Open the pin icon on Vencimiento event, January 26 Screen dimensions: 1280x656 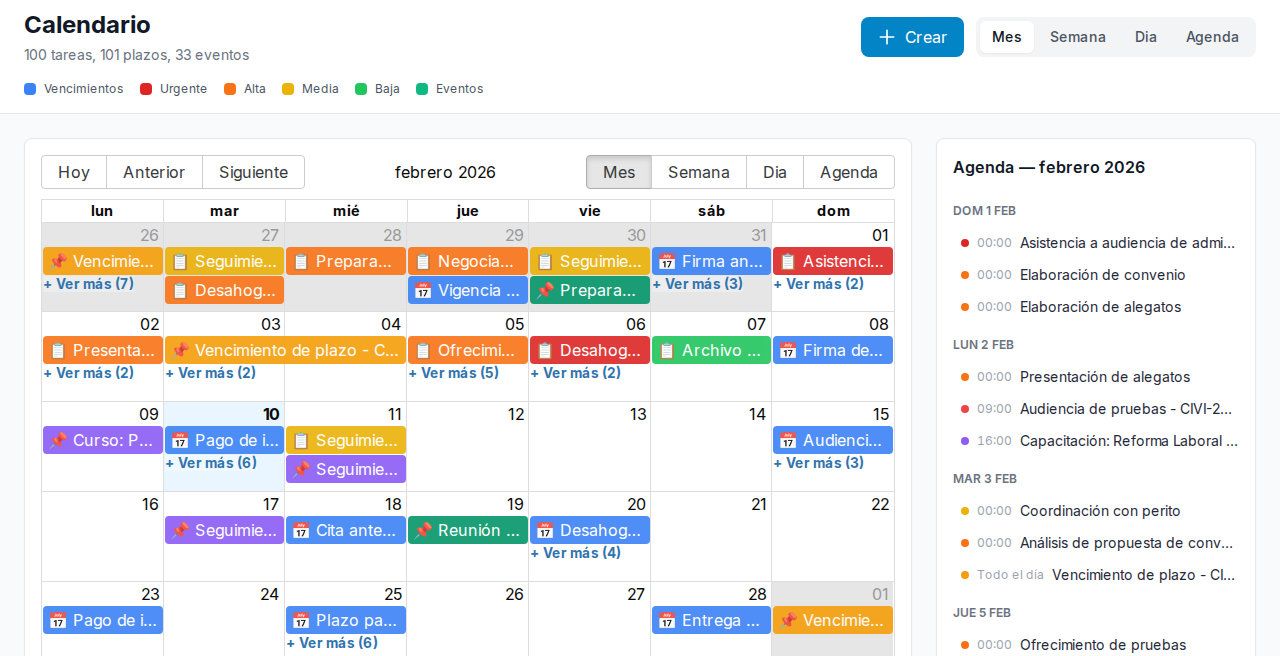(58, 262)
